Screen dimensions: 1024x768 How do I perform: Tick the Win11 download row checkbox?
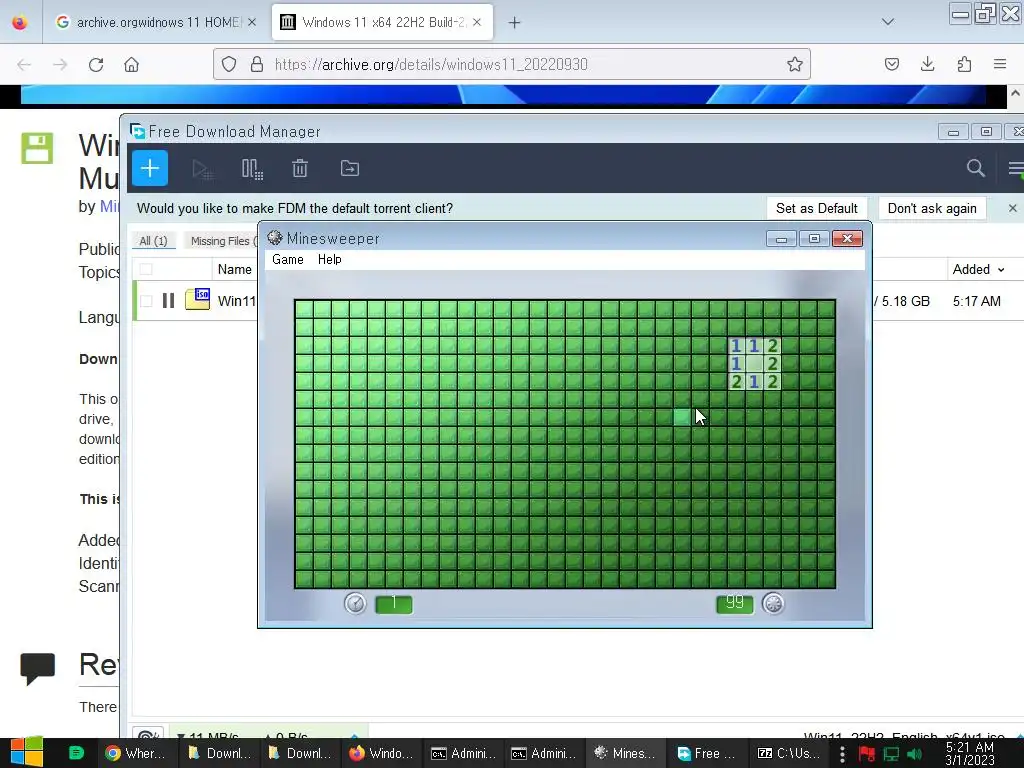146,300
